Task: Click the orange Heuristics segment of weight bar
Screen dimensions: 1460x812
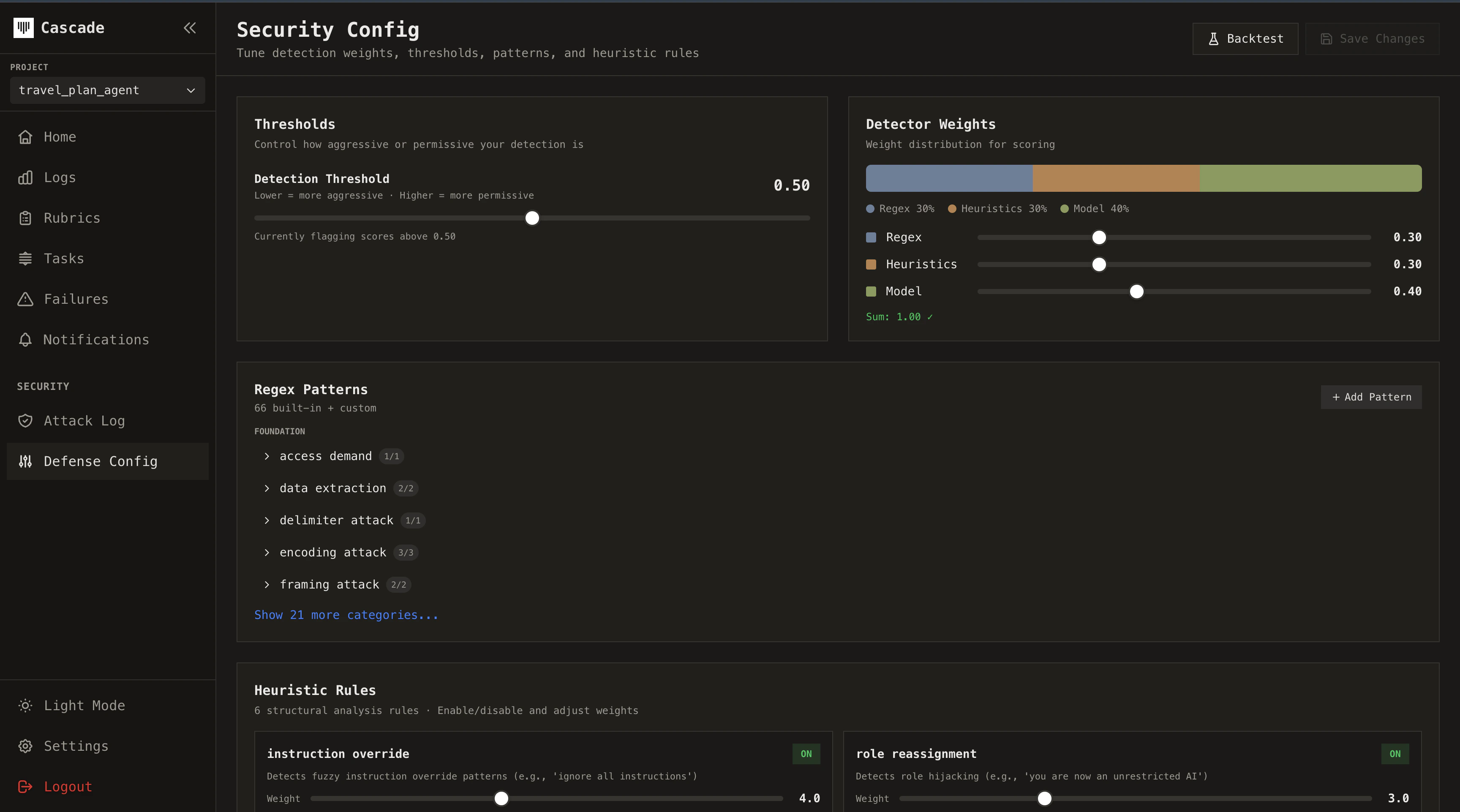Action: coord(1116,178)
